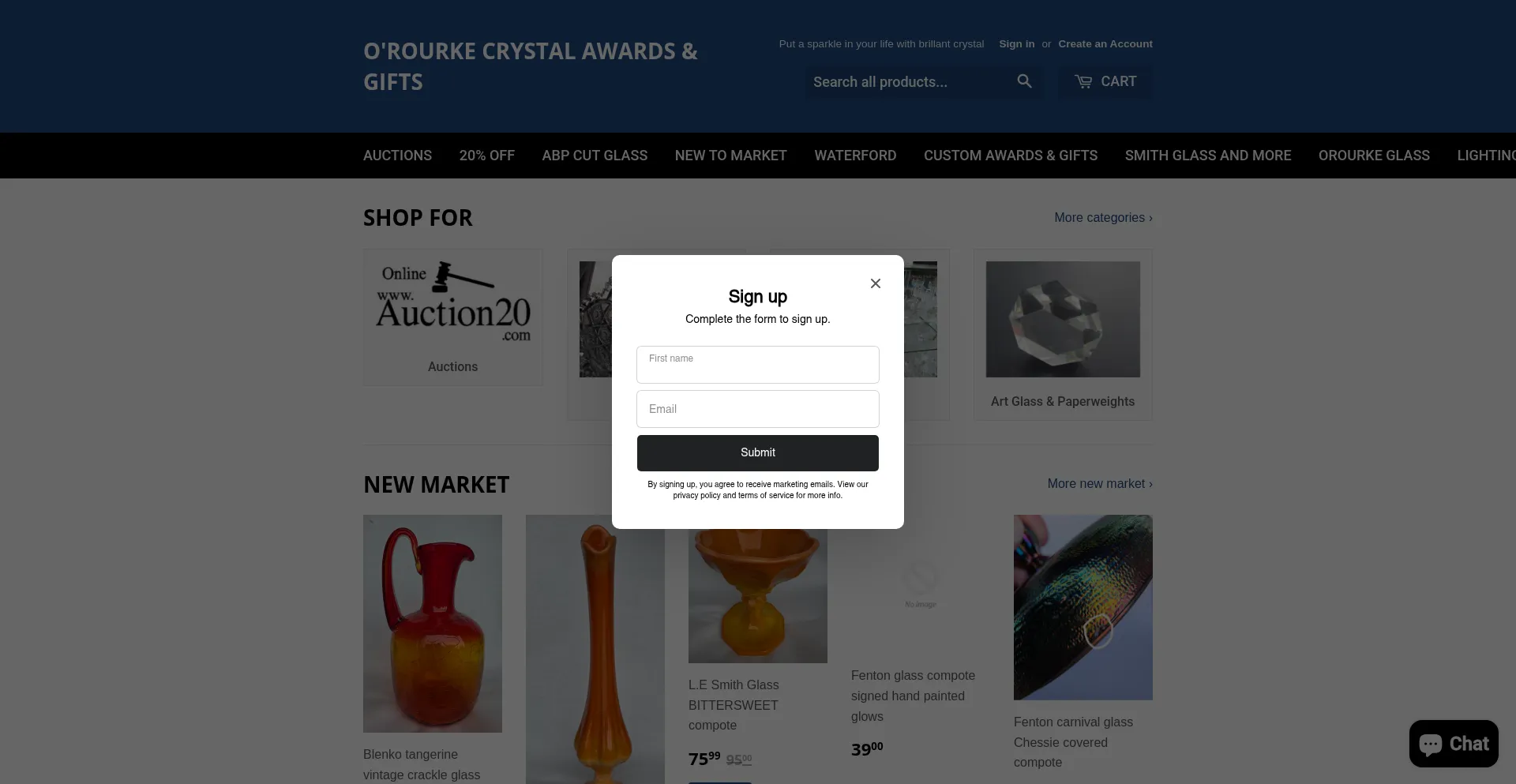Open the Auctions menu item
This screenshot has width=1516, height=784.
pyautogui.click(x=397, y=156)
